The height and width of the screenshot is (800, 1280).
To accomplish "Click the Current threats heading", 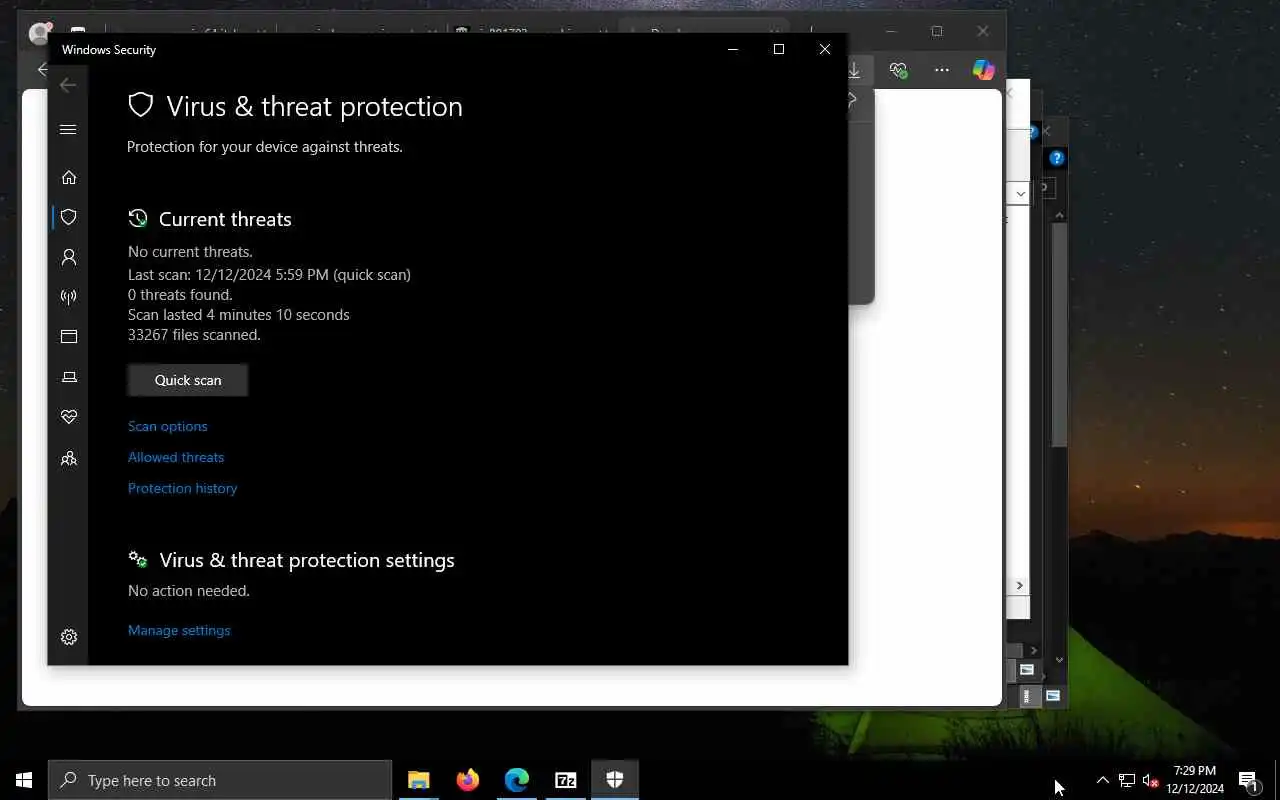I will (225, 219).
